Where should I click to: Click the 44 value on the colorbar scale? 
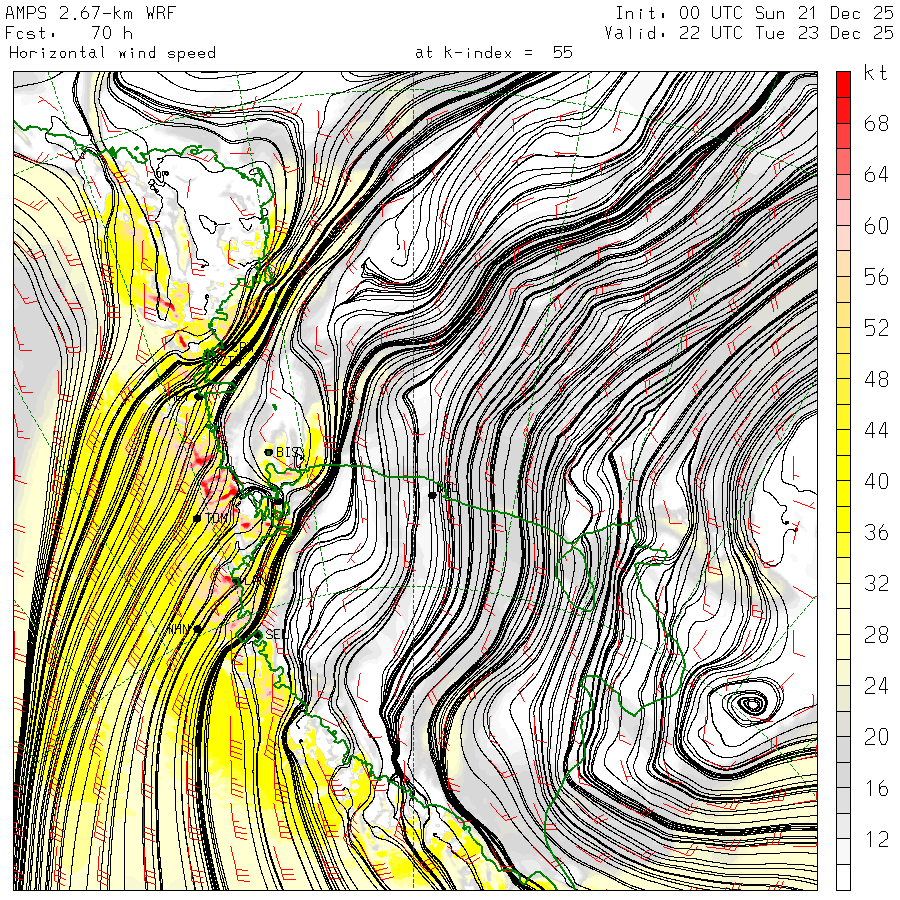[876, 430]
